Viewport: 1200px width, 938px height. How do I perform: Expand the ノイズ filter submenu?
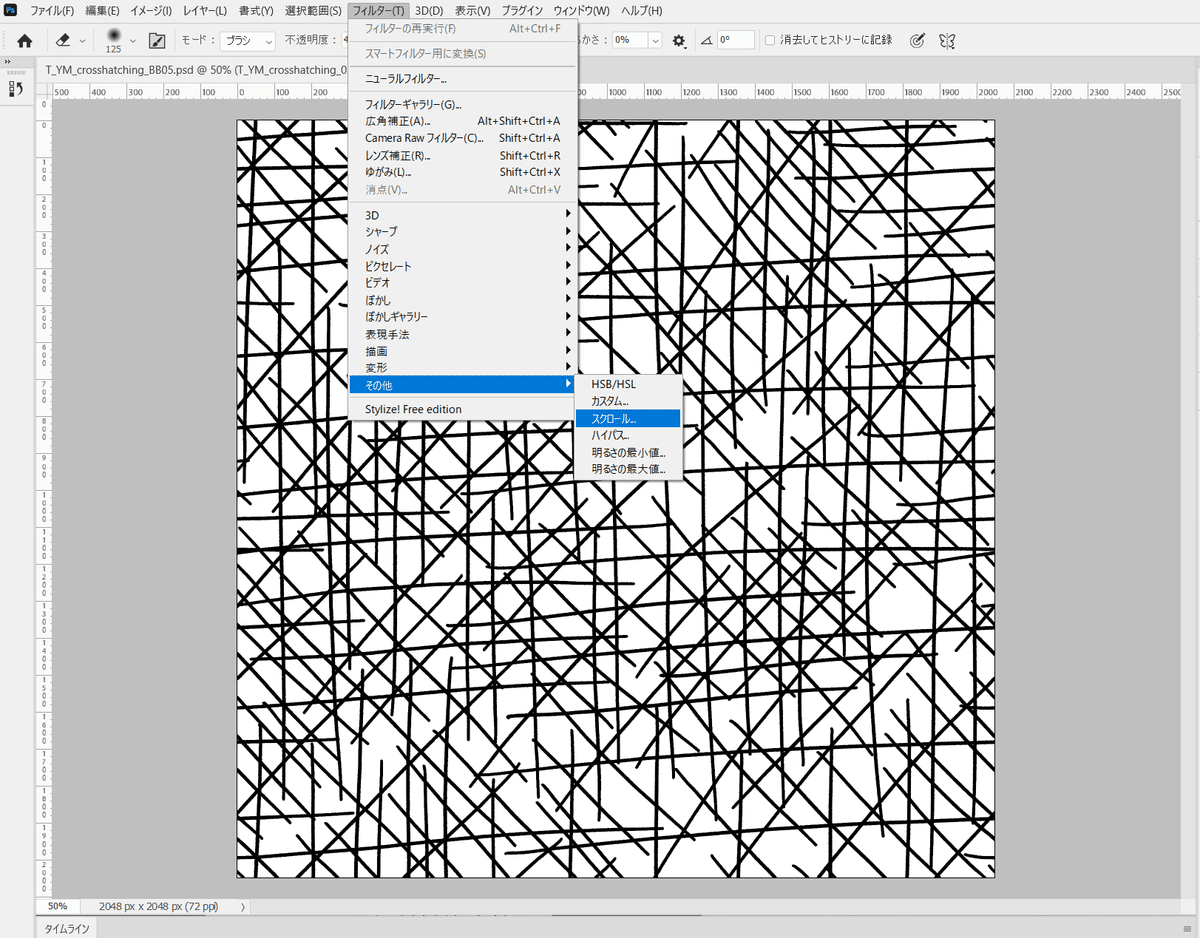463,249
